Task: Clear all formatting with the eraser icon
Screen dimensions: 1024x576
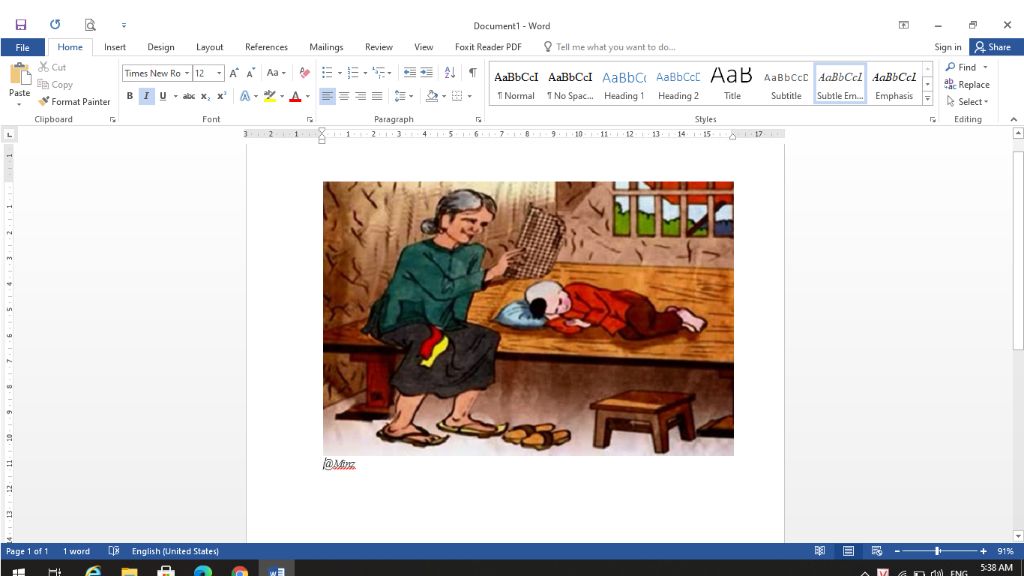Action: click(304, 73)
